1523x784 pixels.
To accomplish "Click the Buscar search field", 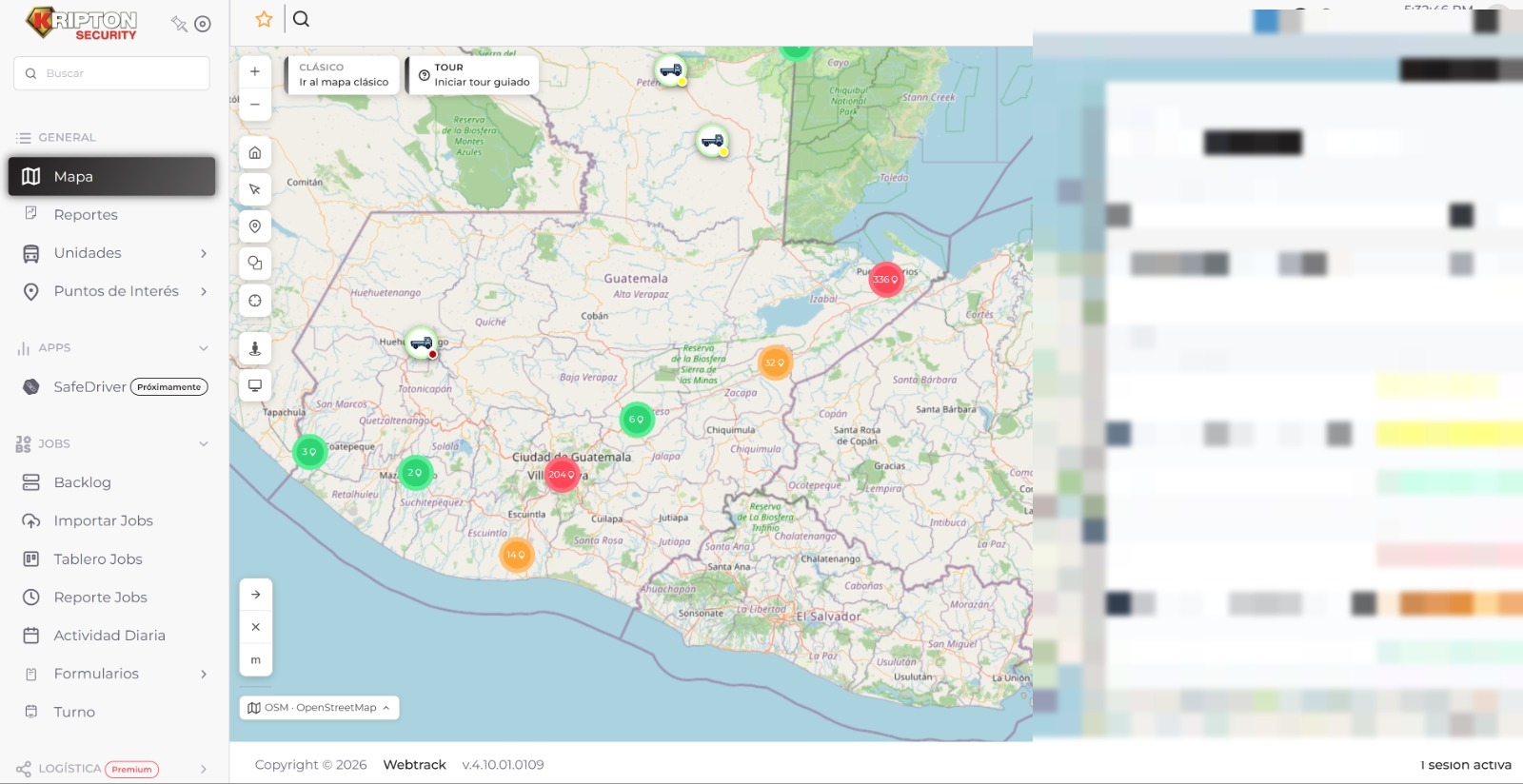I will [112, 73].
